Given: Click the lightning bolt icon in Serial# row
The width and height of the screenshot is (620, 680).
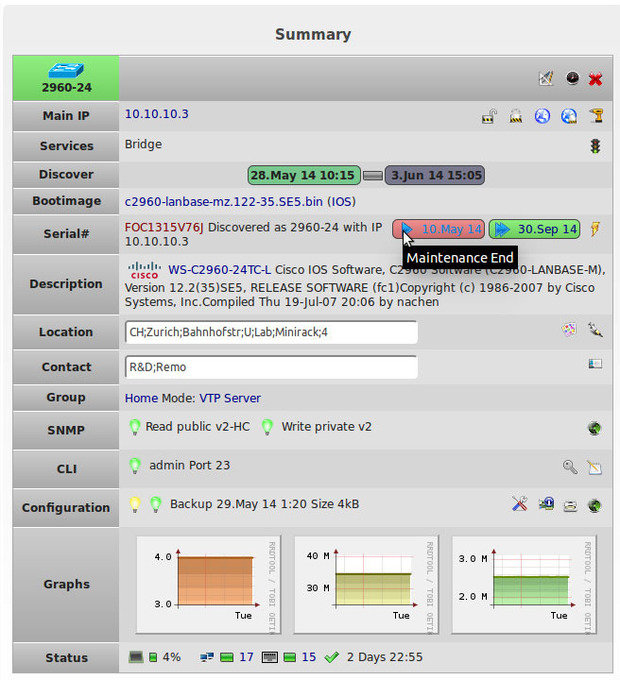Looking at the screenshot, I should tap(596, 229).
